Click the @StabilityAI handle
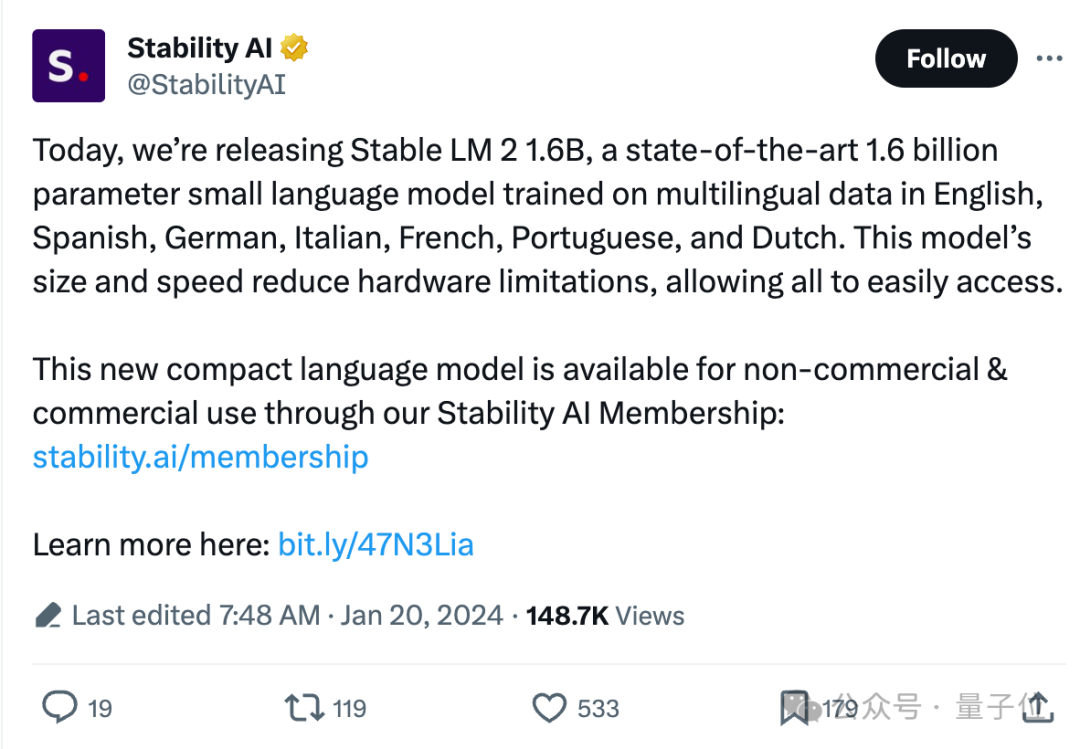The height and width of the screenshot is (749, 1080). pyautogui.click(x=206, y=84)
